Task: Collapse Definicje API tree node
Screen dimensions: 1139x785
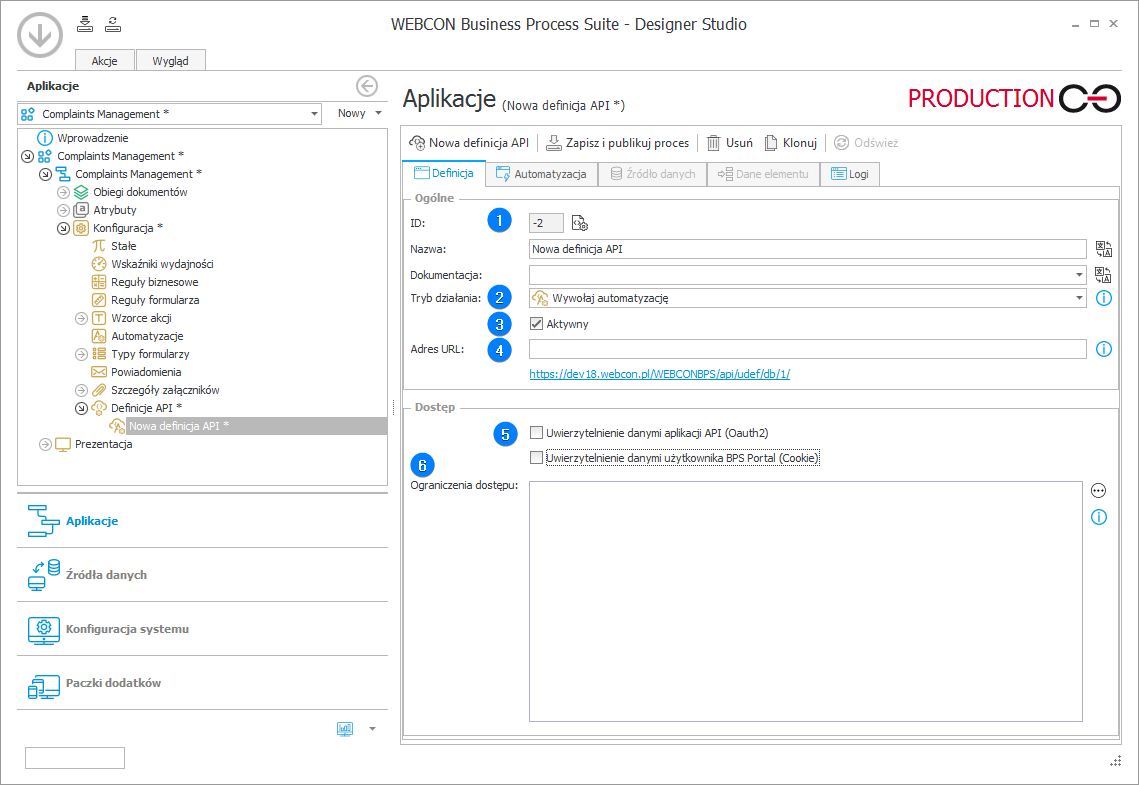Action: [81, 408]
